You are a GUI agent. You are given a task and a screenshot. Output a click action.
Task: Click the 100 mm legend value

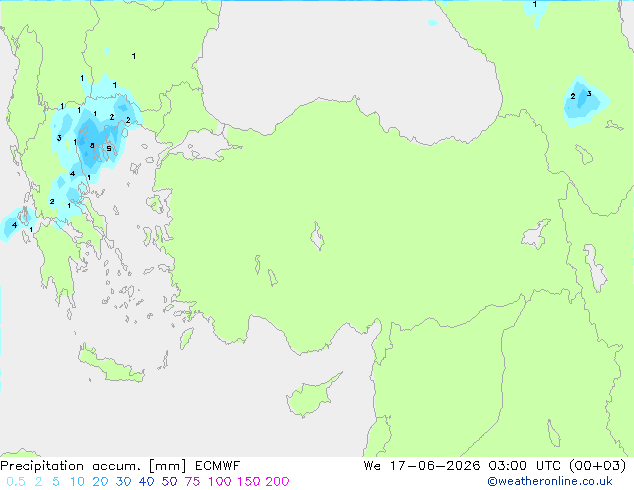[x=220, y=482]
